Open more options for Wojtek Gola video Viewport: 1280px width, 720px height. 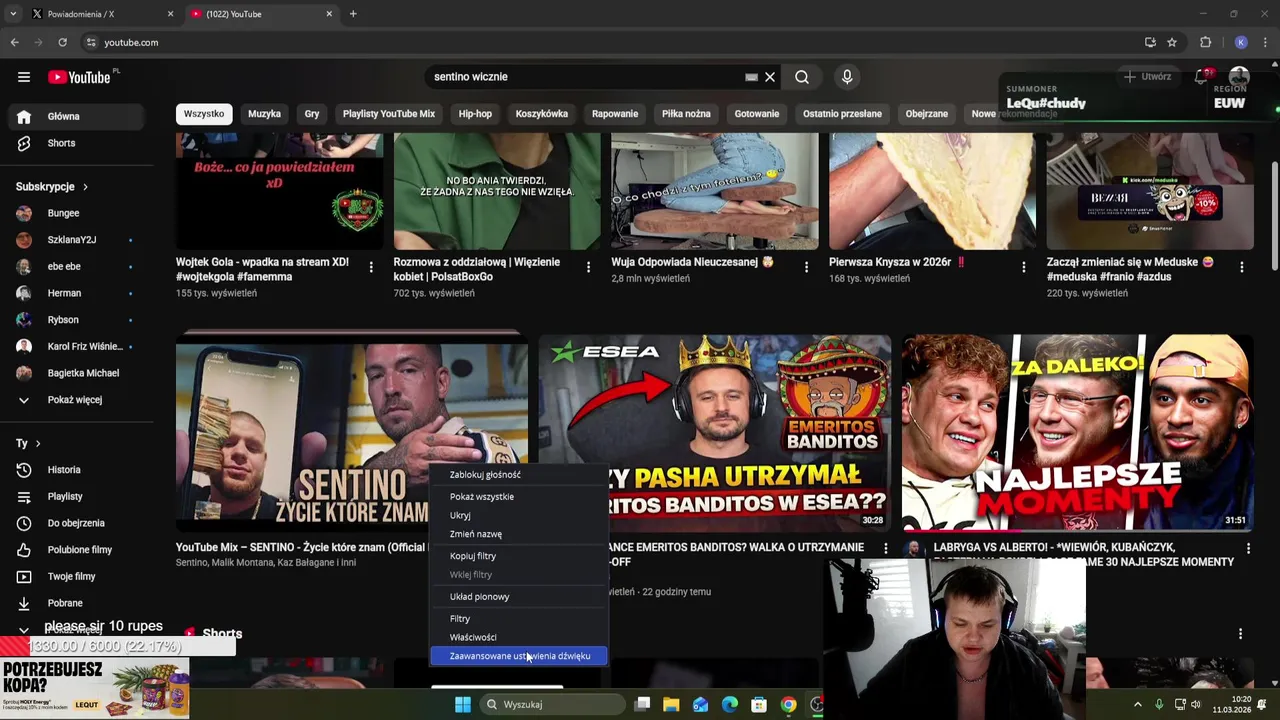click(371, 267)
